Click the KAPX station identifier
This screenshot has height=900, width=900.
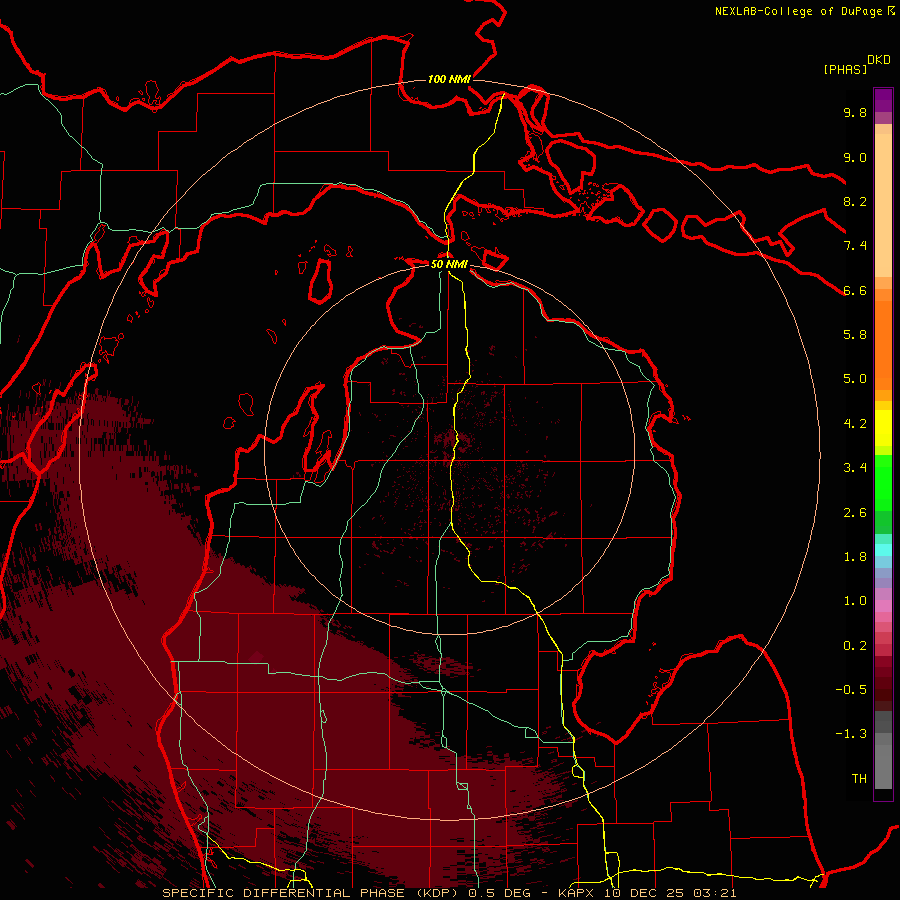tap(578, 893)
